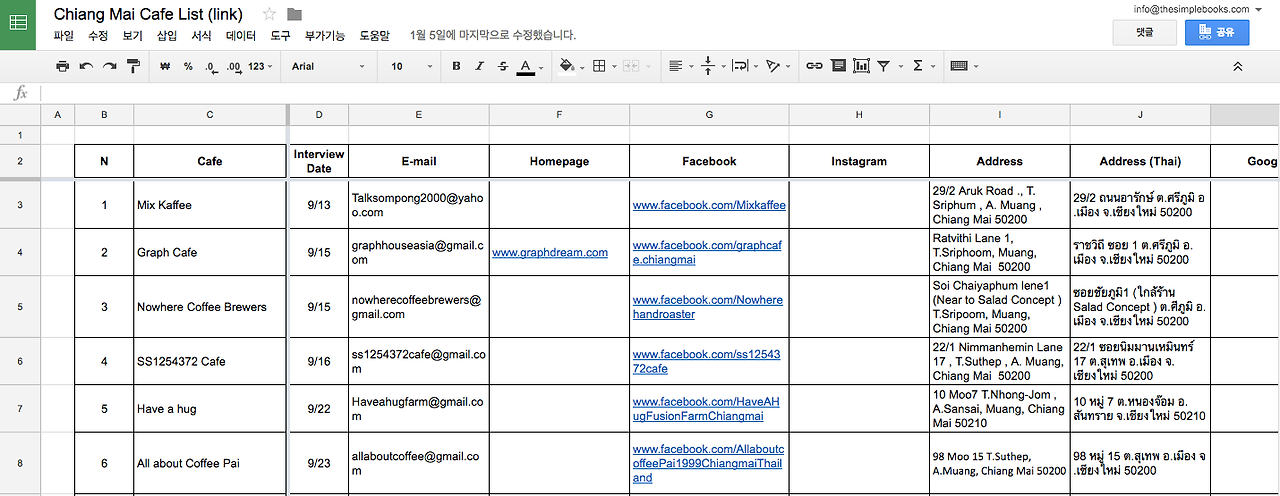Viewport: 1280px width, 496px height.
Task: Open the borders menu
Action: [603, 66]
